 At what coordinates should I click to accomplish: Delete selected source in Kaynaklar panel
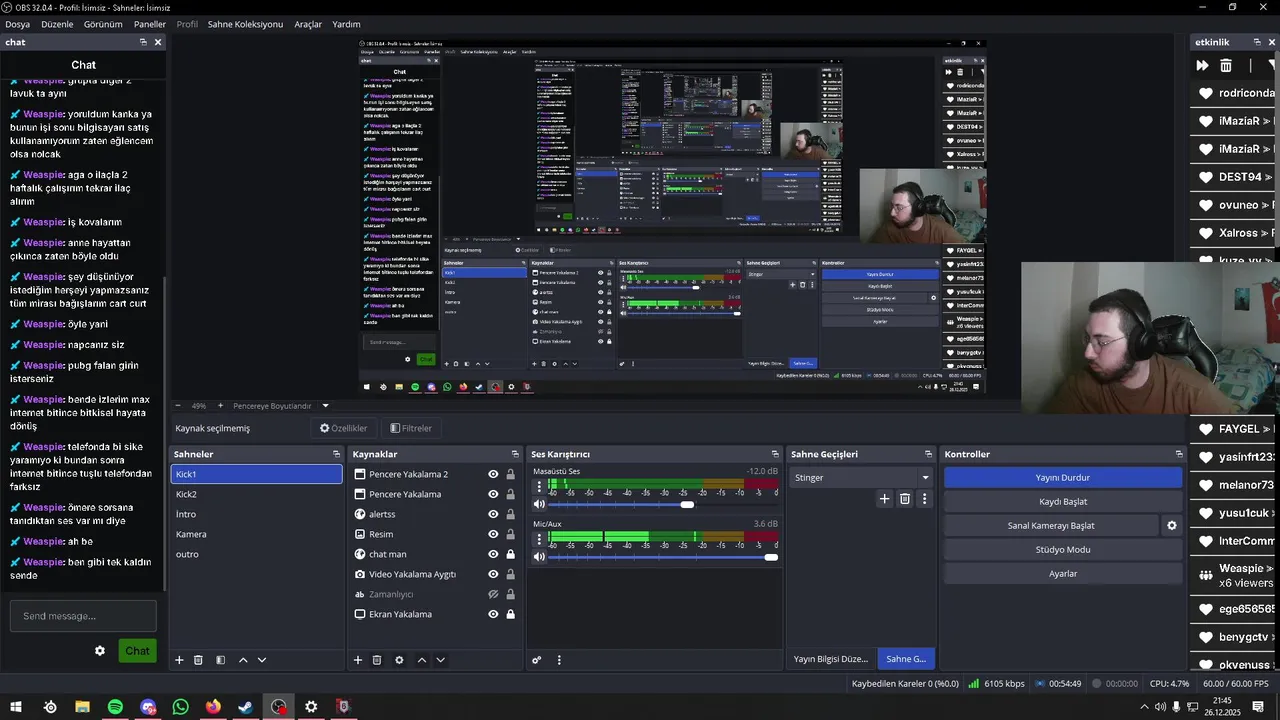[x=377, y=660]
